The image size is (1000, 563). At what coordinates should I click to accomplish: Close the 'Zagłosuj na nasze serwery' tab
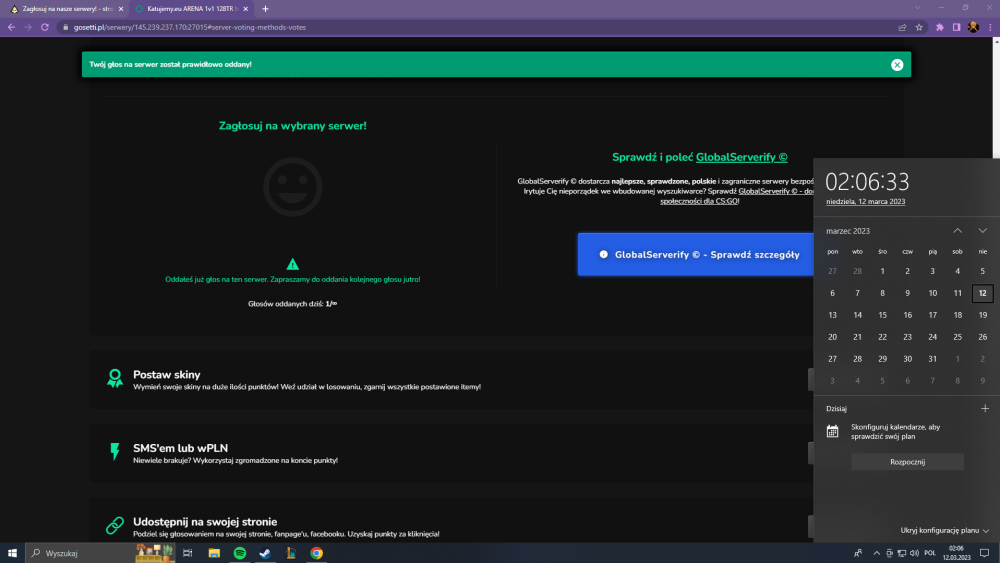tap(121, 9)
